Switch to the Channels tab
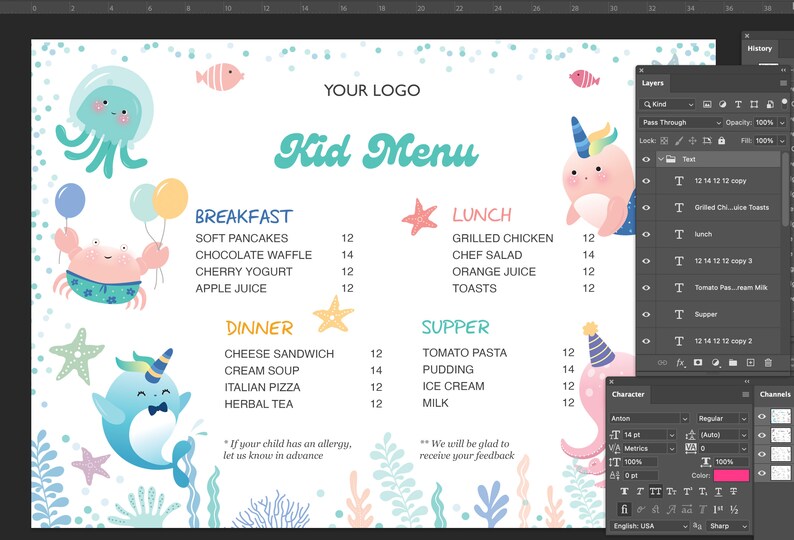The image size is (794, 540). [x=775, y=394]
